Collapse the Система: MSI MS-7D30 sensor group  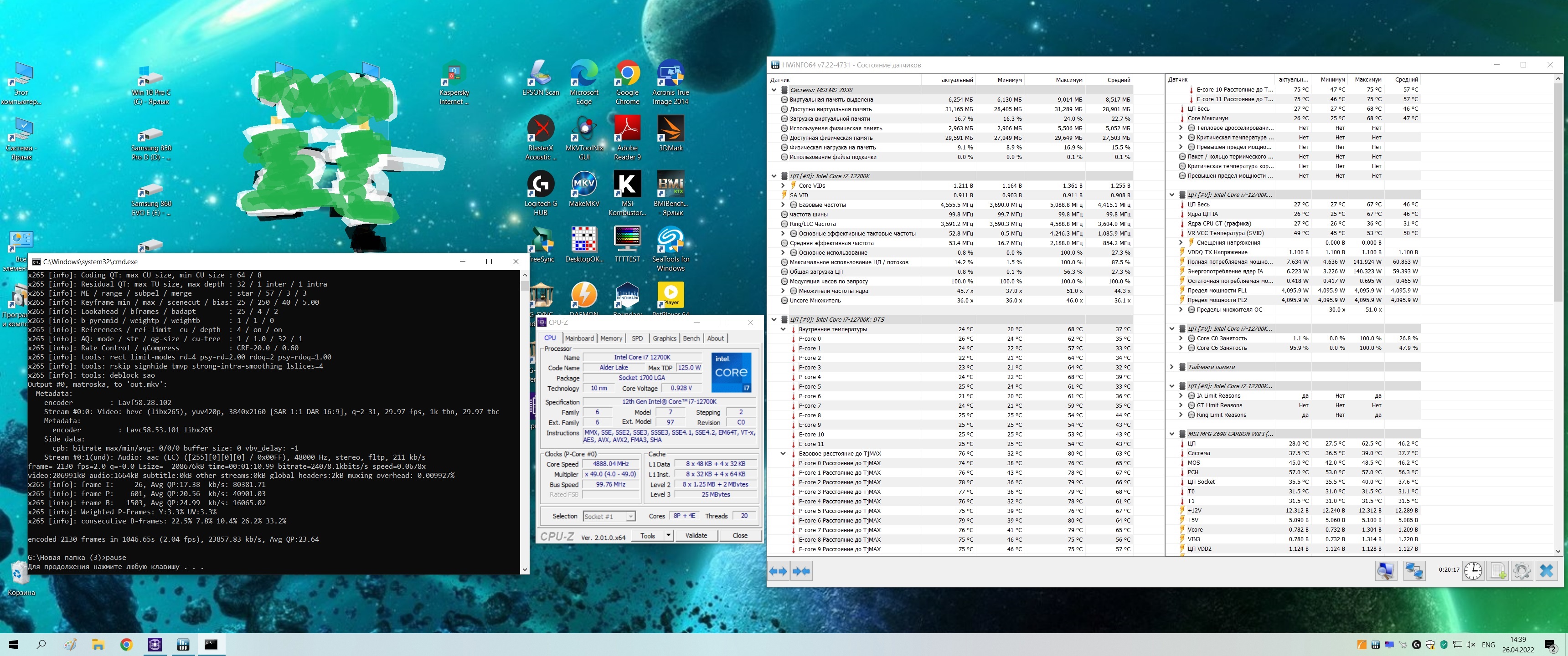point(774,89)
